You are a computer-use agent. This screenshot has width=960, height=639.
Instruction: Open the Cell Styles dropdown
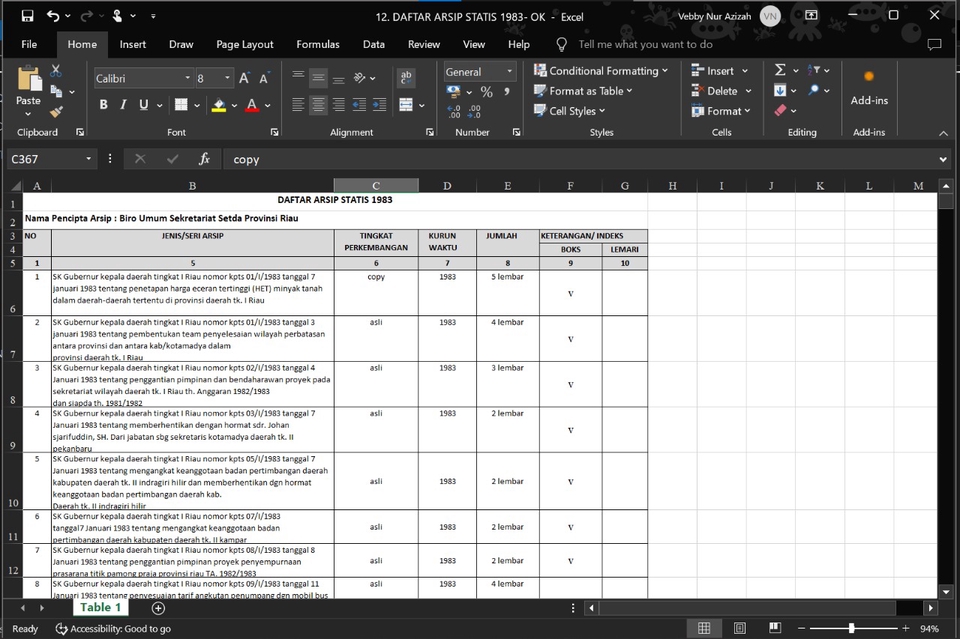570,110
